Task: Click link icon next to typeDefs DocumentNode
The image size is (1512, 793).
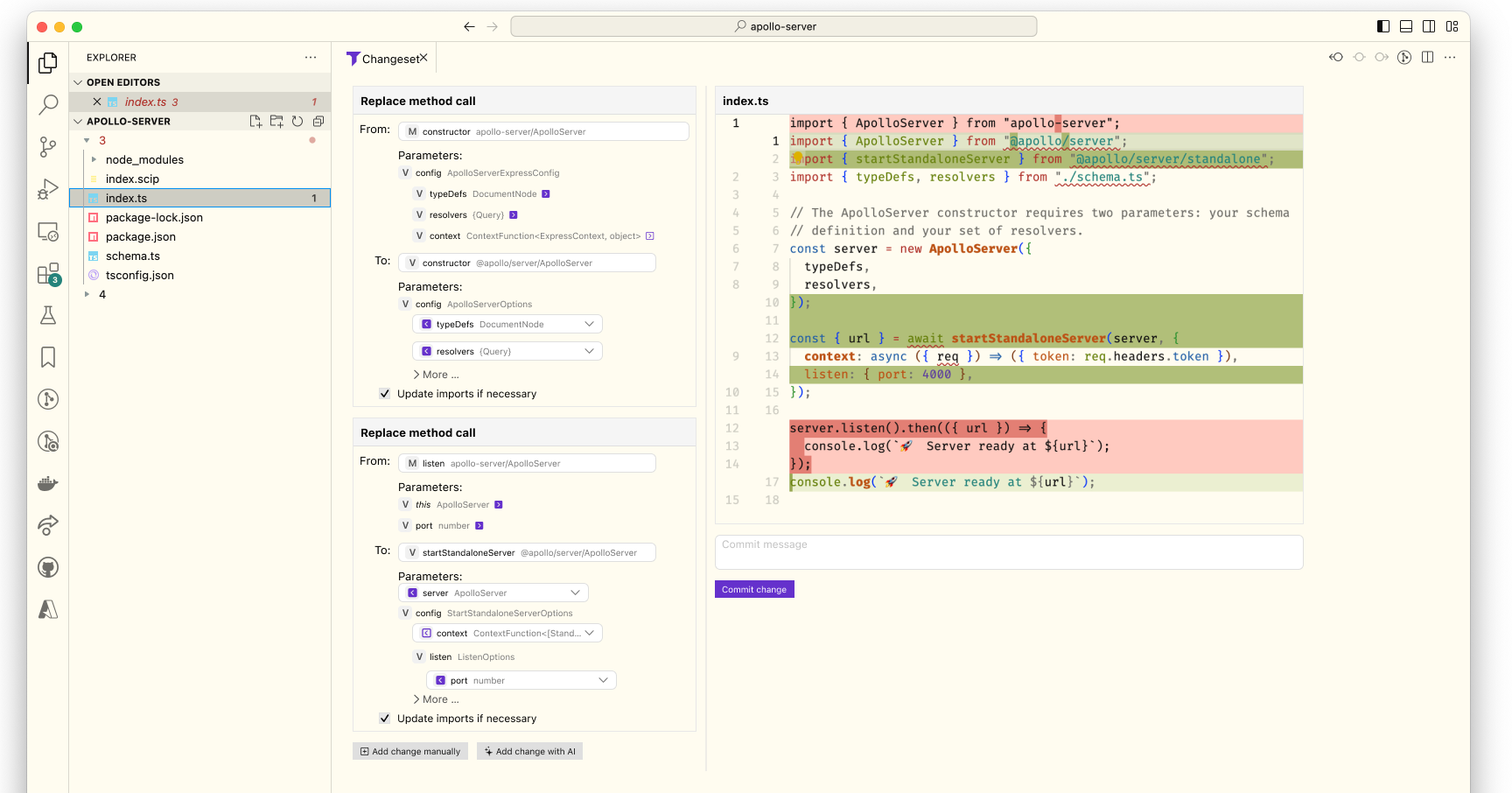Action: [546, 194]
